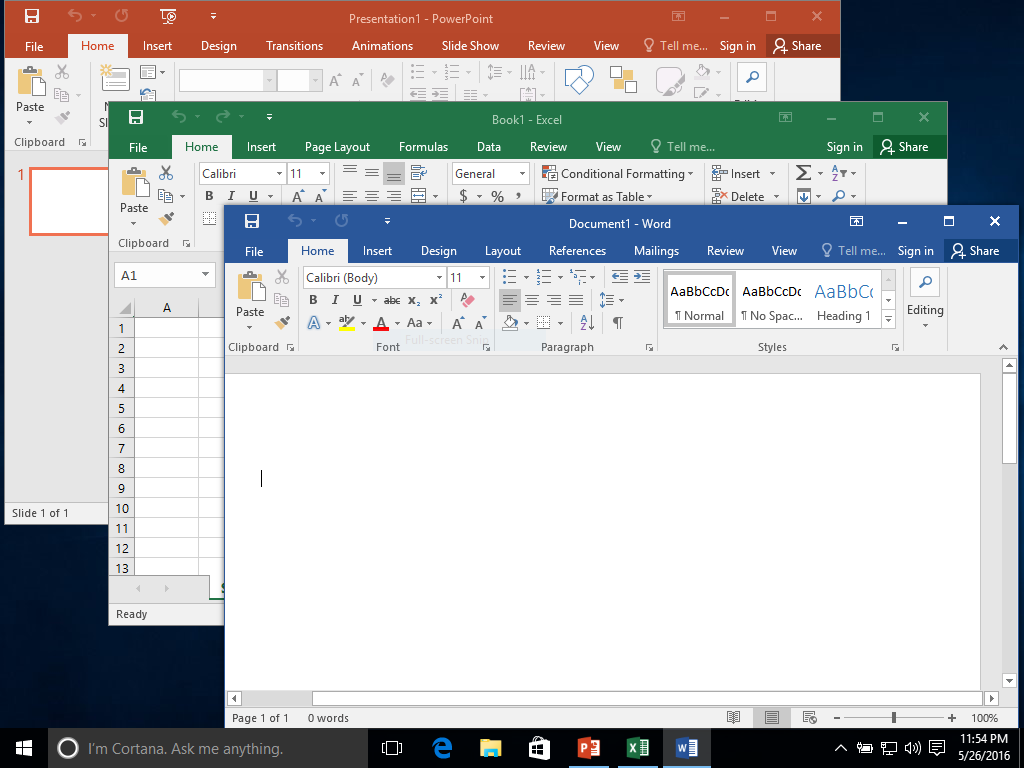The width and height of the screenshot is (1024, 768).
Task: Click Copy icon in Word clipboard group
Action: coord(281,300)
